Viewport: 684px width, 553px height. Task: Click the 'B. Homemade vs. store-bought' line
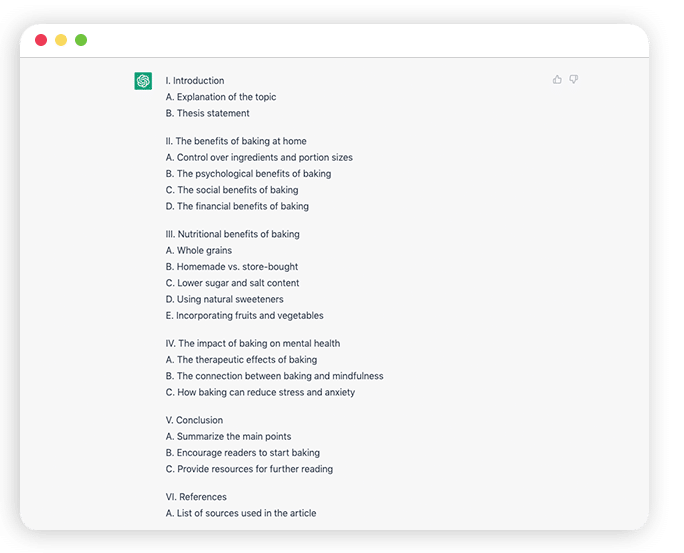click(232, 267)
